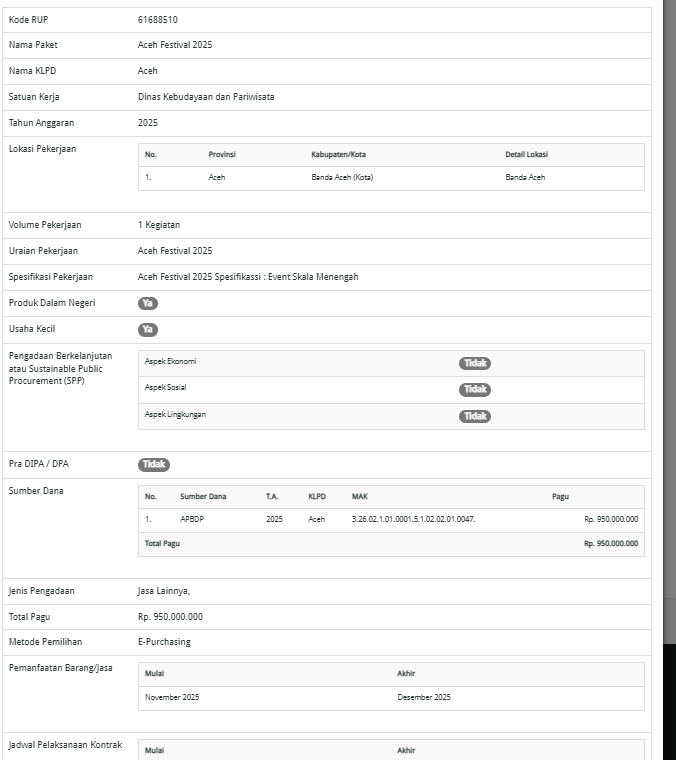Click the Sumber Dana column header
Screen dimensions: 676x760
click(203, 496)
